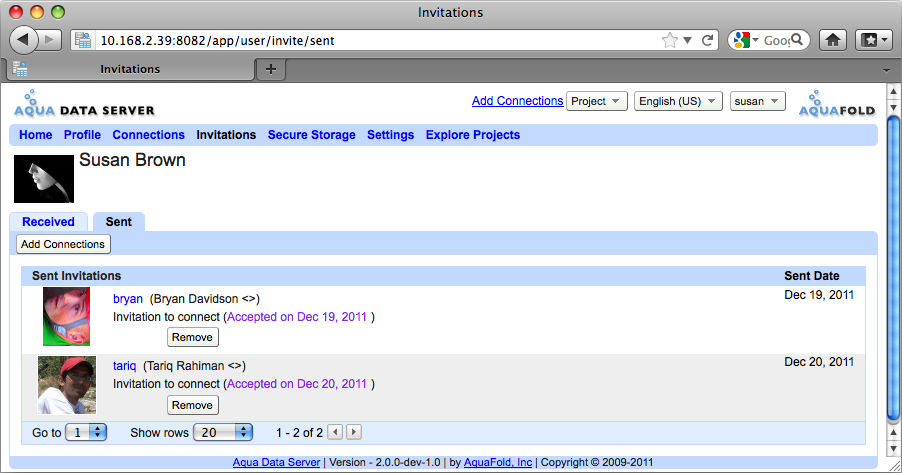Screen dimensions: 902x473
Task: Open the browser home page icon
Action: [833, 40]
